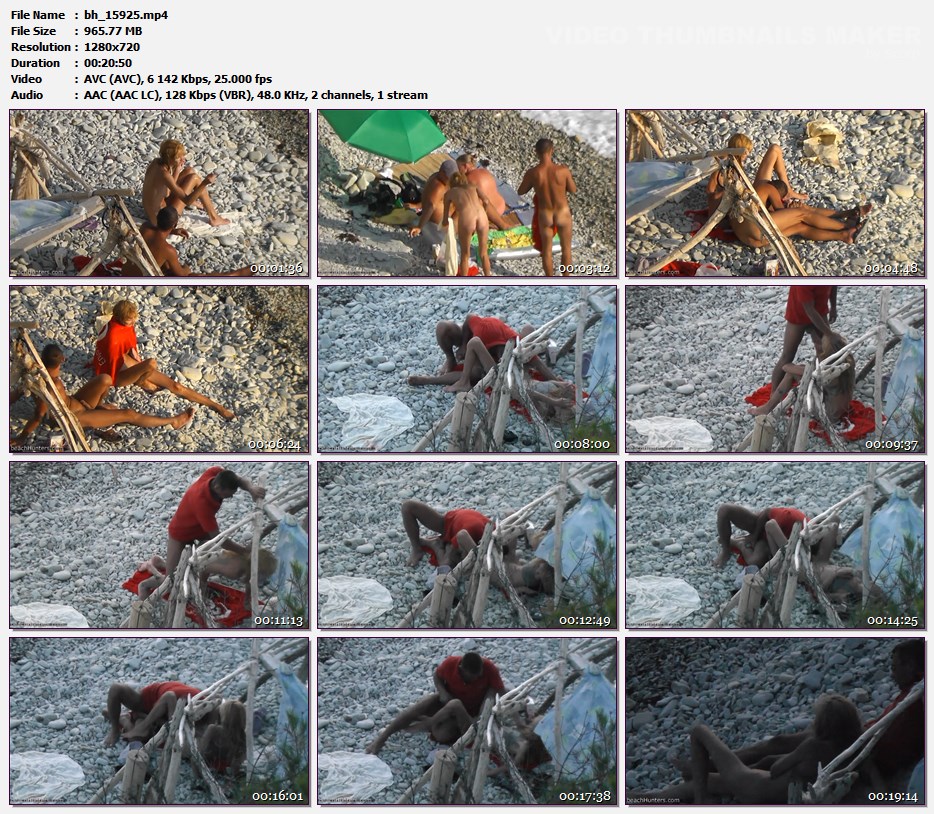Screen dimensions: 934x814
Task: Open the frame marked 00:14:25
Action: coord(775,545)
